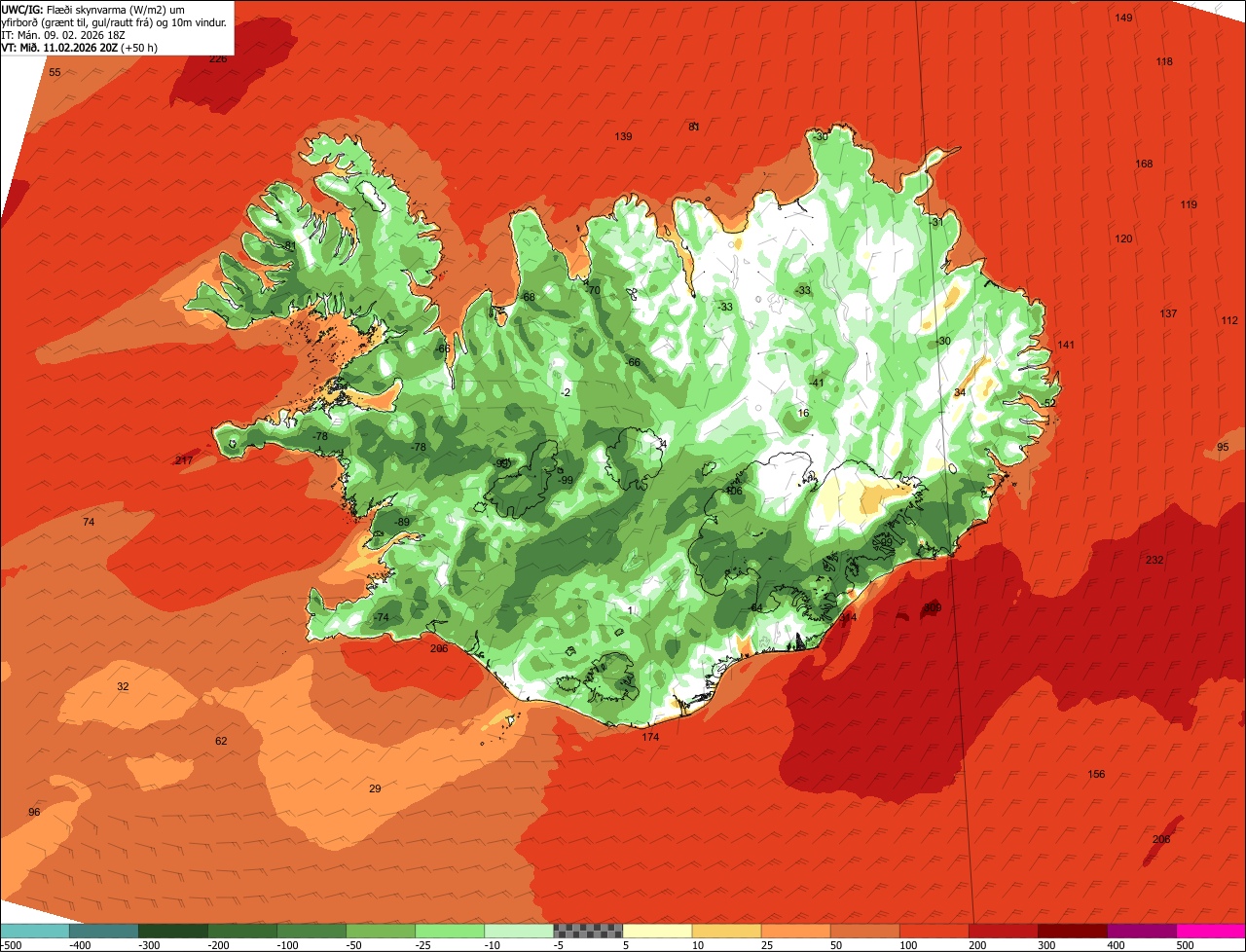Click the map value 118 in the northeast sea
The width and height of the screenshot is (1246, 952).
pyautogui.click(x=1164, y=62)
